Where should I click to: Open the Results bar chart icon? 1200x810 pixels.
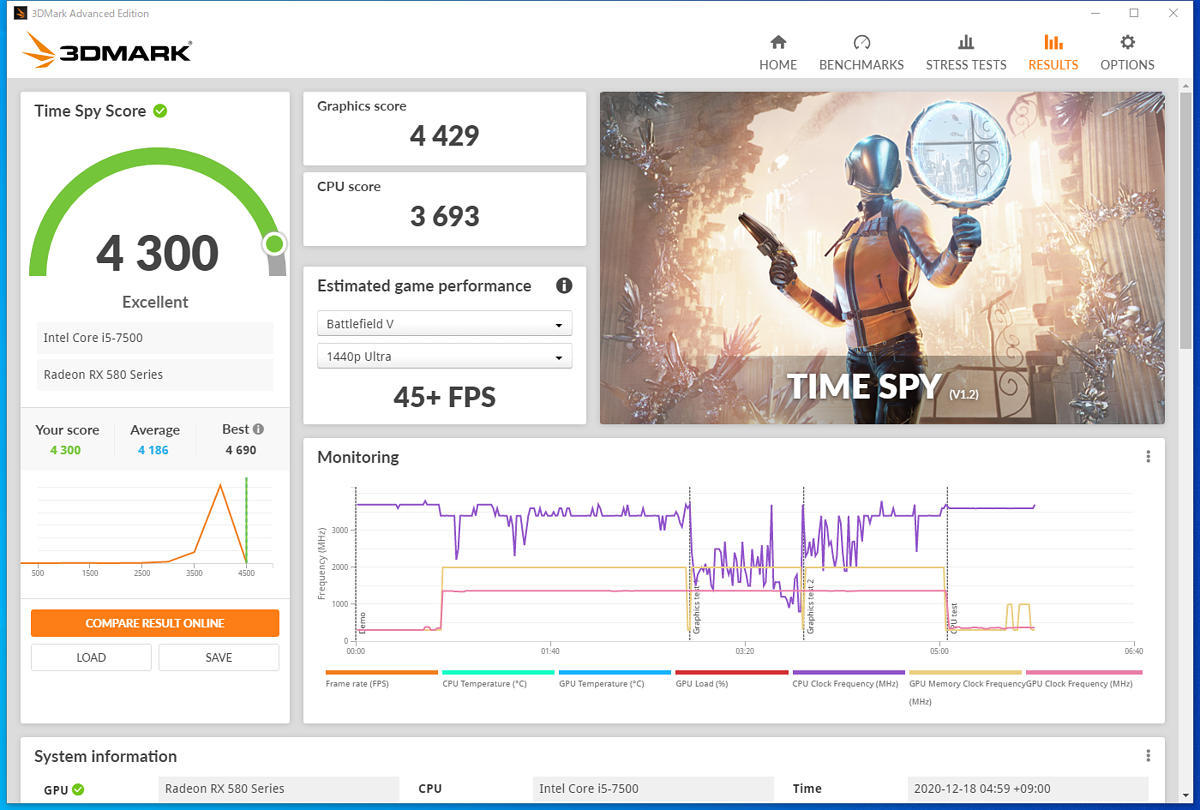[x=1053, y=42]
